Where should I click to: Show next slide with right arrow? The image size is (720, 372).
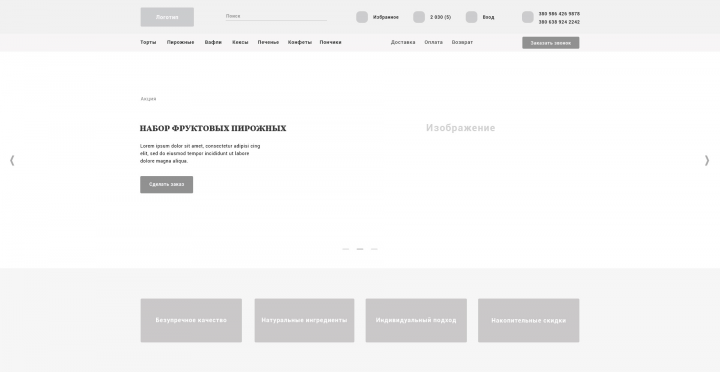(x=707, y=160)
